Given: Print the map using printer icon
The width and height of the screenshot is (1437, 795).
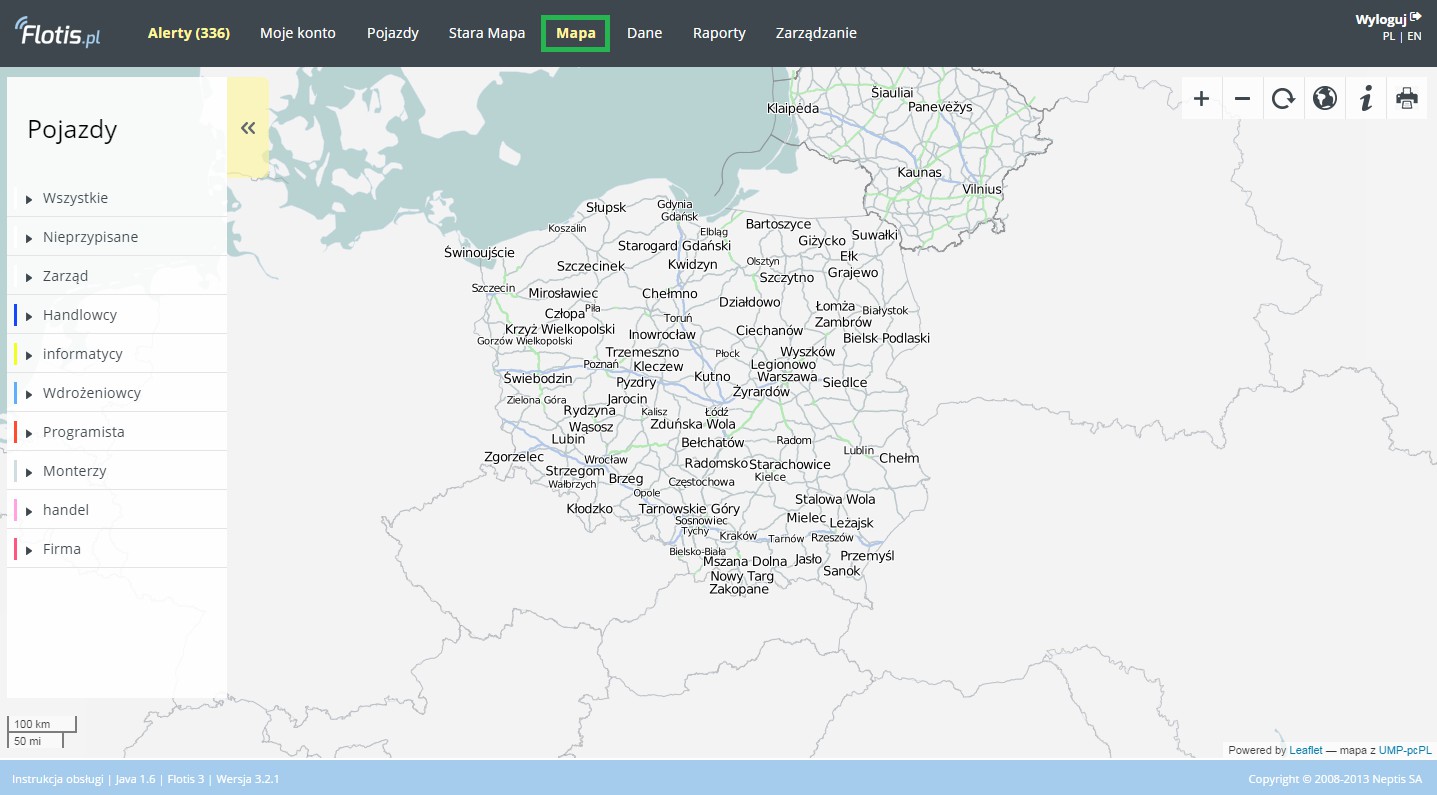Looking at the screenshot, I should click(x=1406, y=98).
